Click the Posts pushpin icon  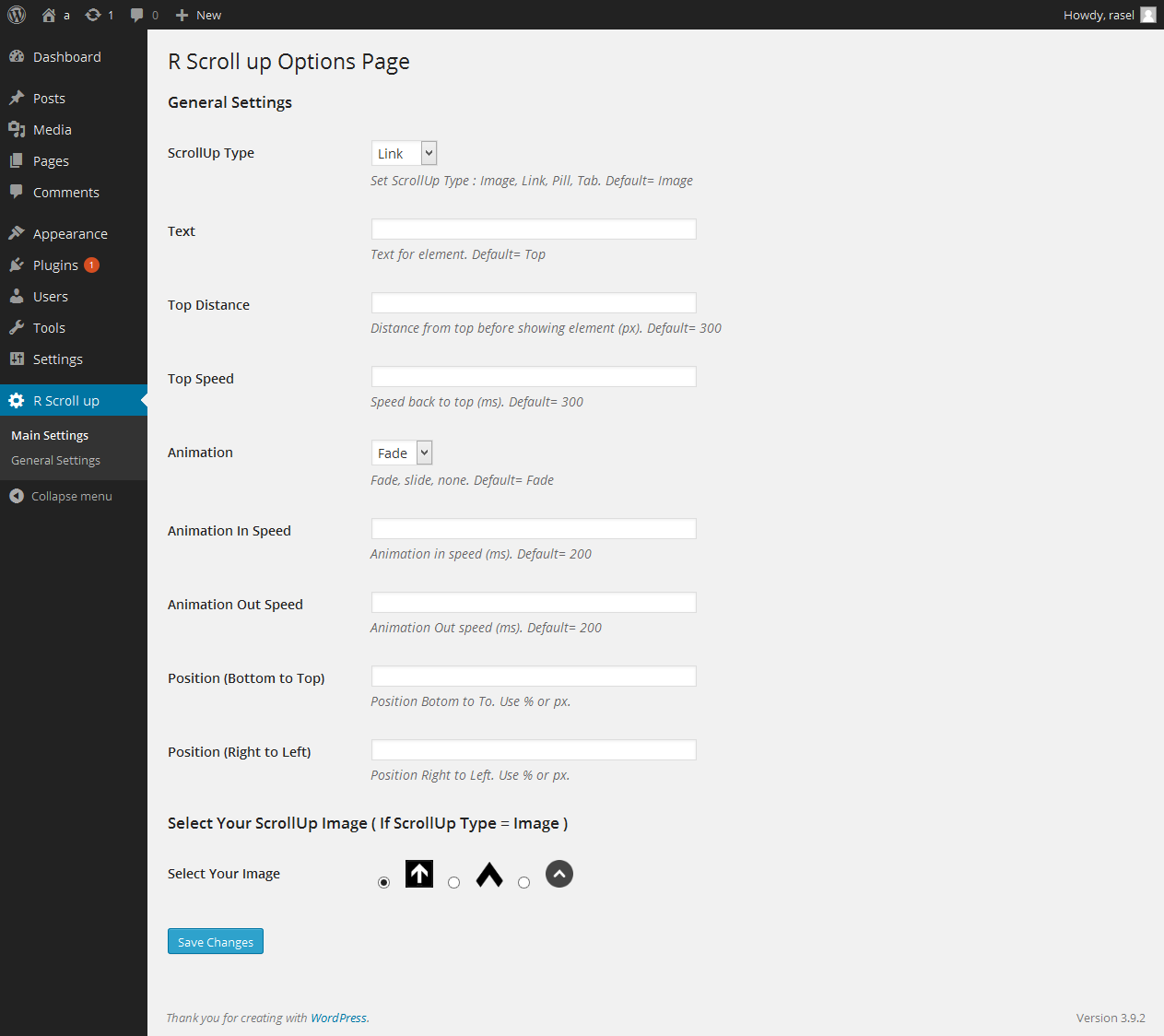click(17, 98)
